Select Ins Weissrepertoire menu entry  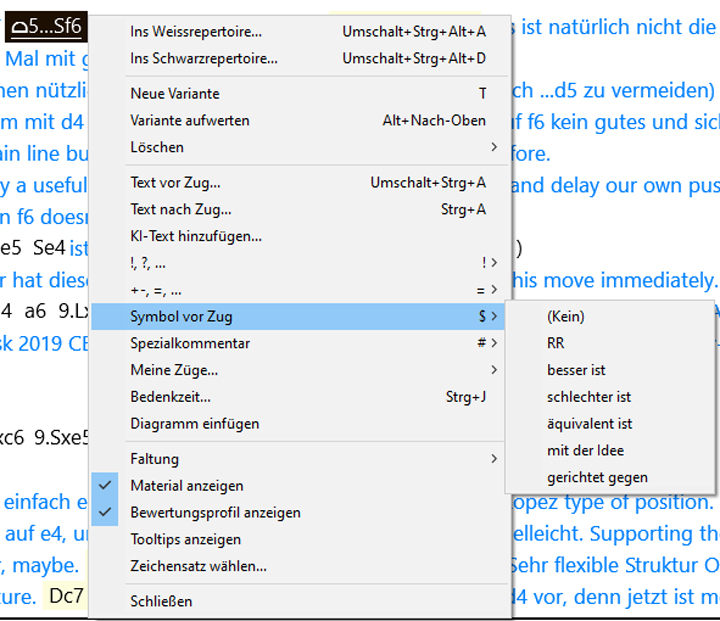[x=196, y=32]
